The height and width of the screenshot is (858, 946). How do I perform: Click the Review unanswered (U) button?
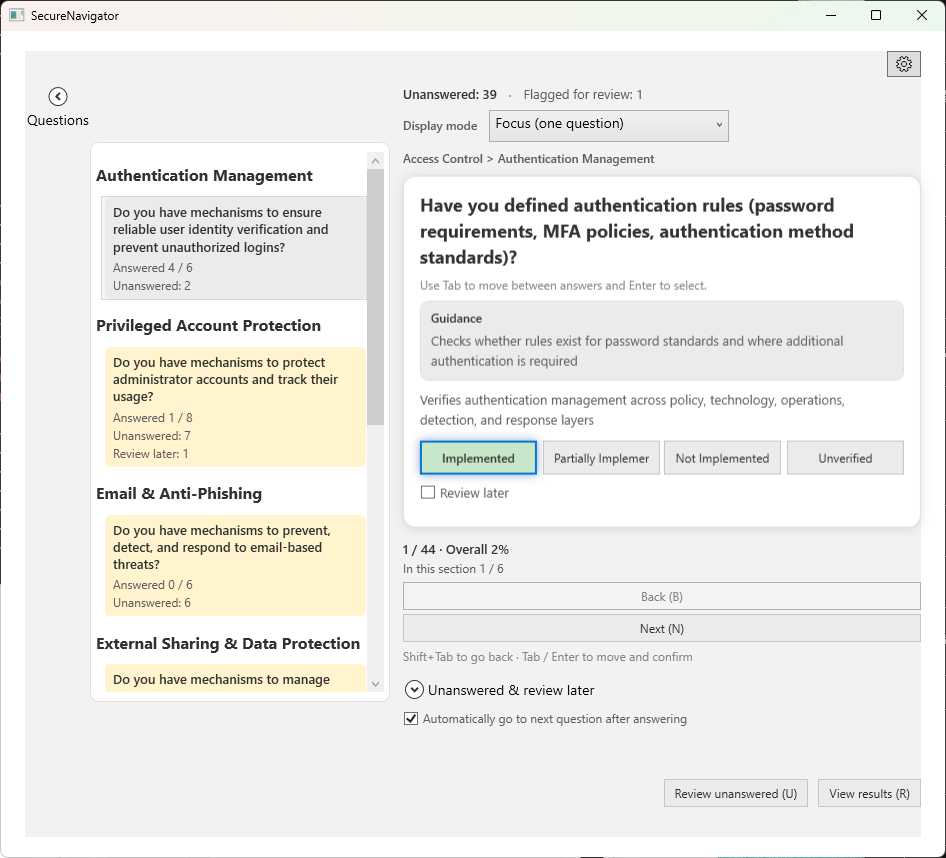tap(735, 793)
